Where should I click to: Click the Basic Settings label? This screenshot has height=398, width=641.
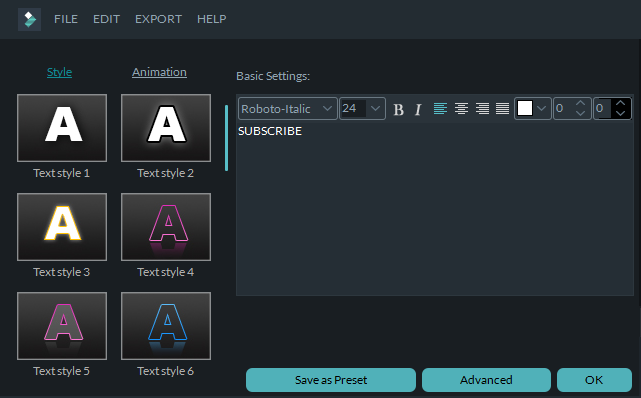tap(273, 76)
